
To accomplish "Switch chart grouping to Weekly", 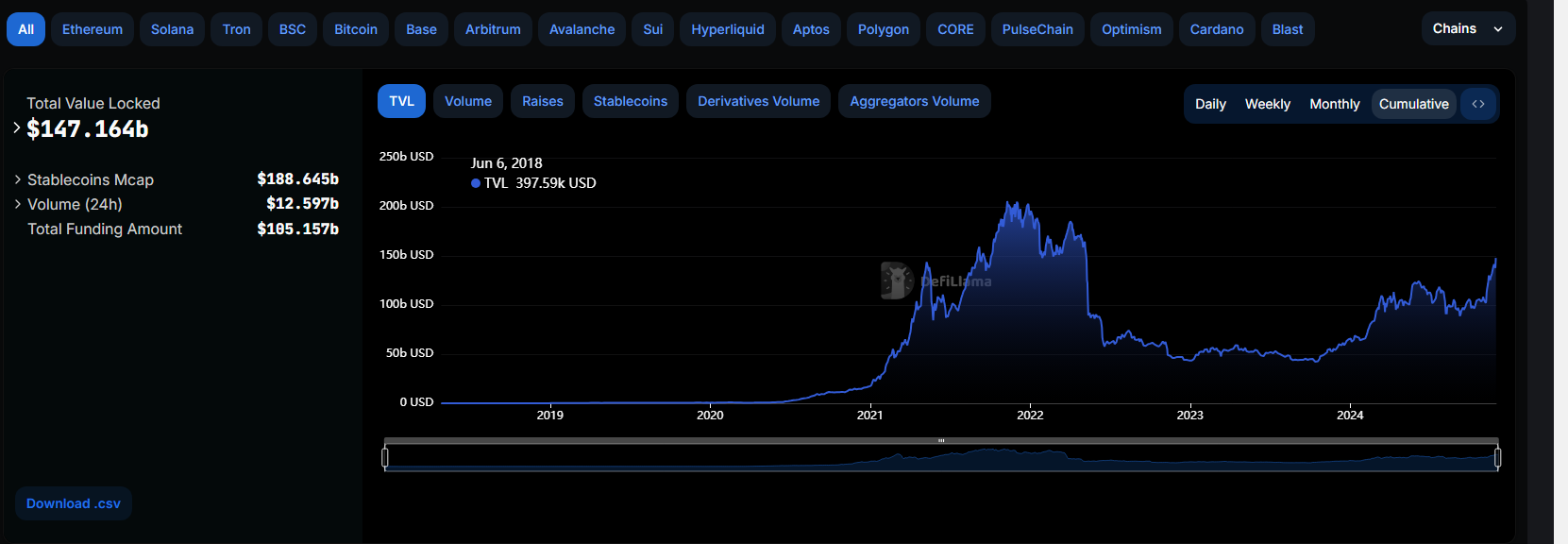I will coord(1268,104).
